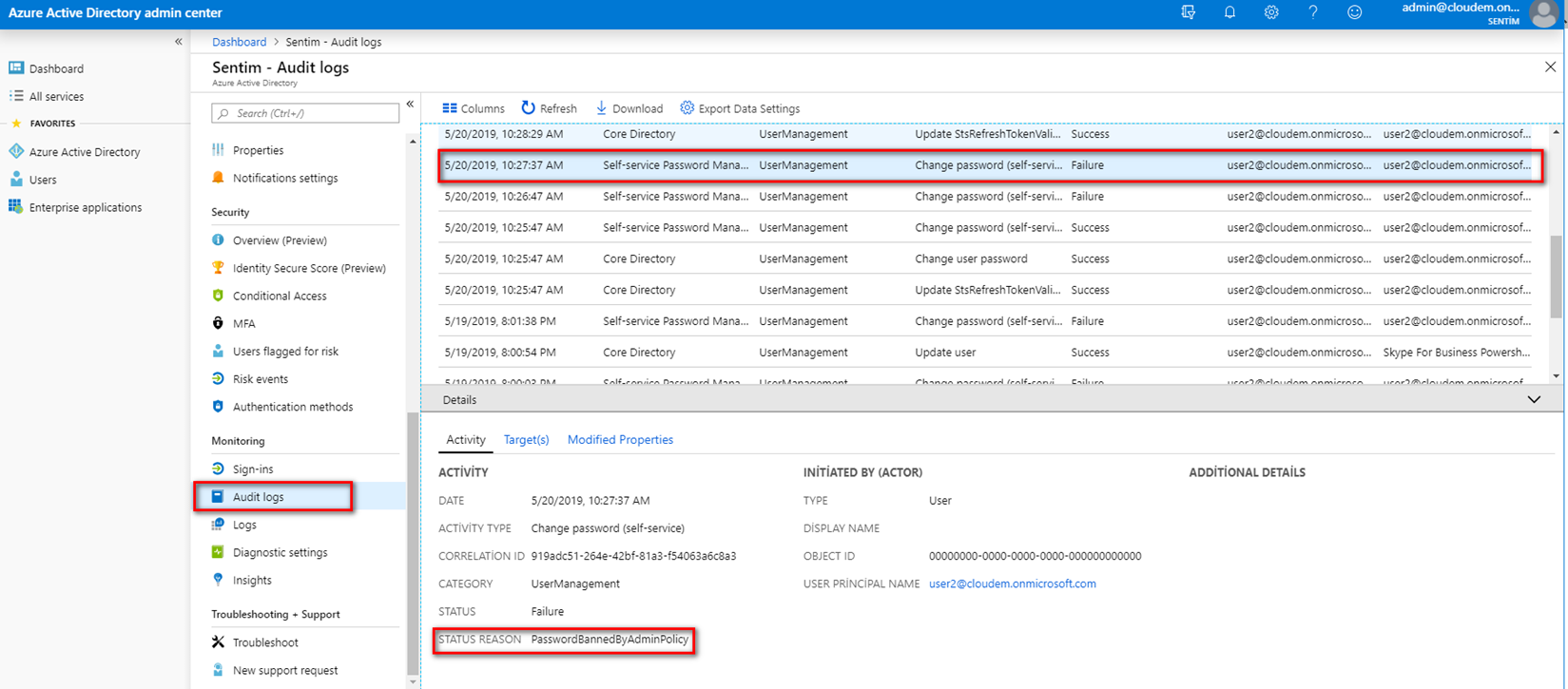Click the feedback smiley icon
The height and width of the screenshot is (689, 1568).
click(1355, 12)
